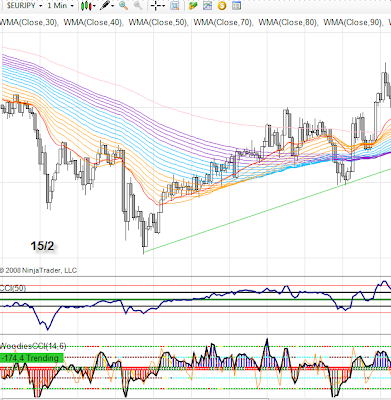Click the WMA(Close,50) indicator label
This screenshot has width=391, height=400.
point(158,22)
